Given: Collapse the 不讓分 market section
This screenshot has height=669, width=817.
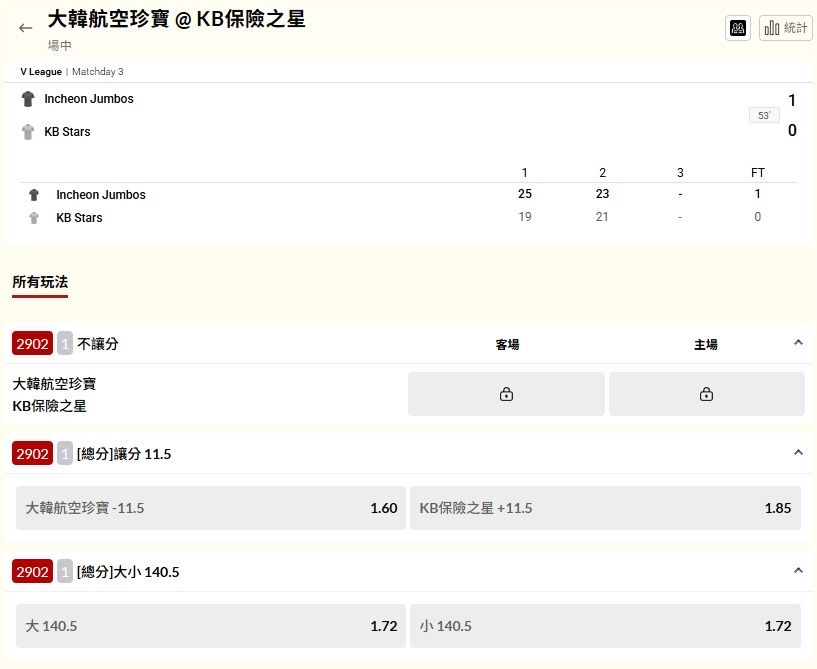Looking at the screenshot, I should 797,343.
